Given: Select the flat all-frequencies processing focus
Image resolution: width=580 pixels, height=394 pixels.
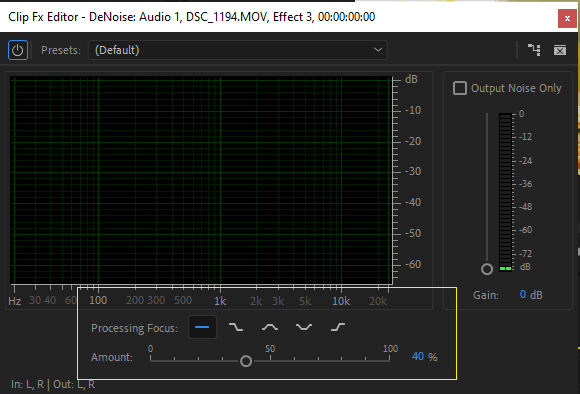Looking at the screenshot, I should pos(202,327).
